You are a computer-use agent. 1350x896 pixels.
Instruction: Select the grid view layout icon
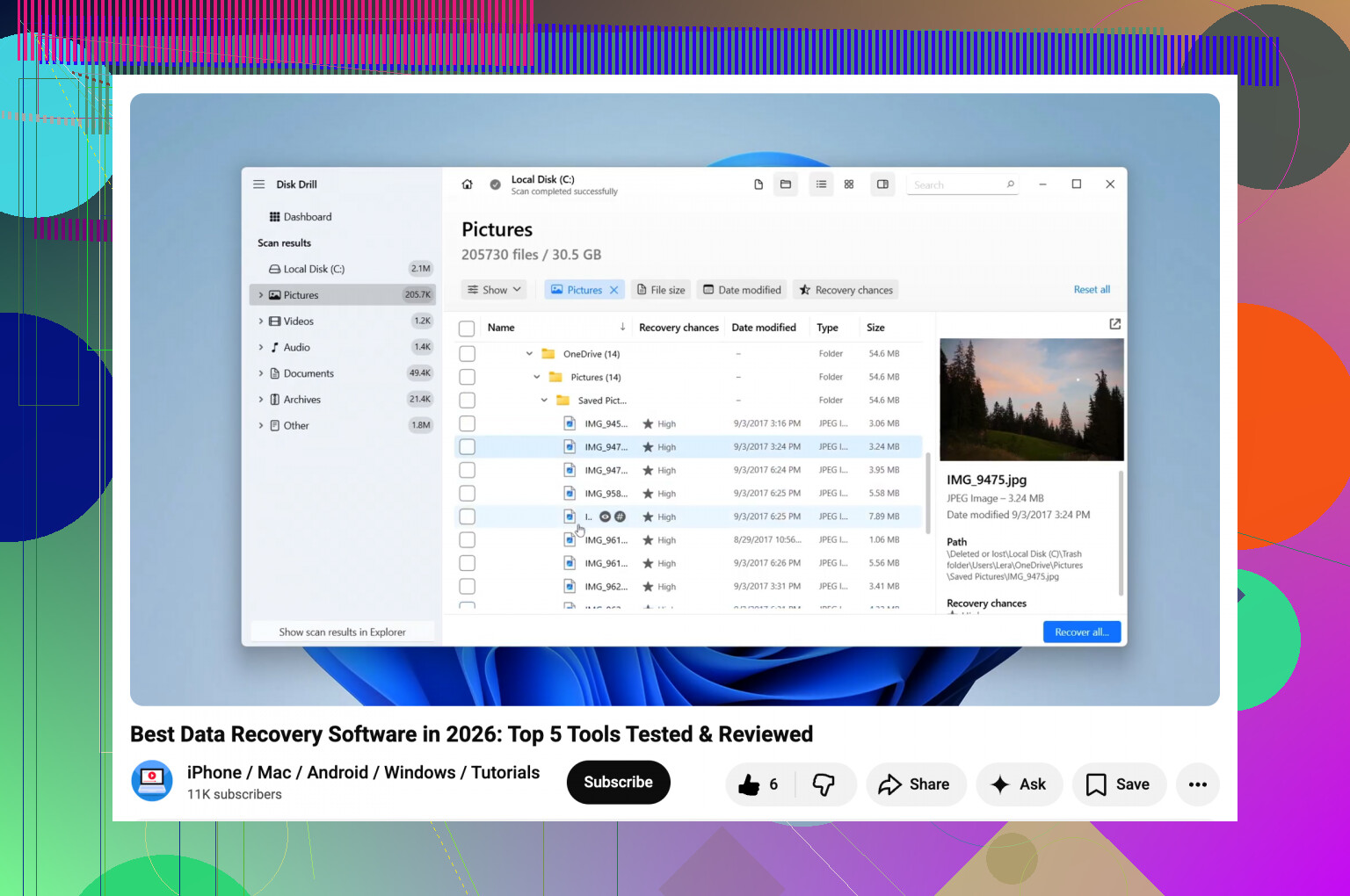click(x=849, y=184)
